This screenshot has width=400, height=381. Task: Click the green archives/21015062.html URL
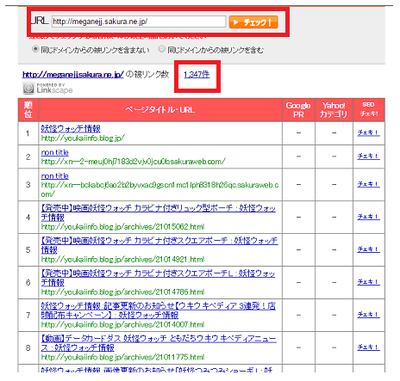(123, 227)
